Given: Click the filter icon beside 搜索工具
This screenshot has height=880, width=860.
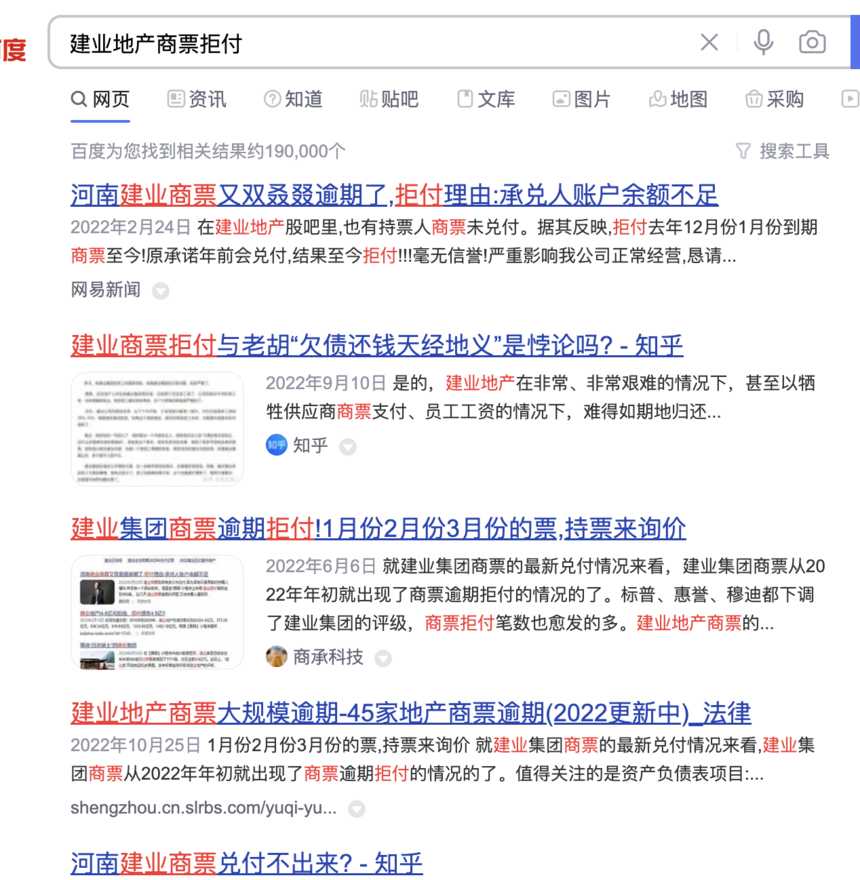Looking at the screenshot, I should click(743, 151).
